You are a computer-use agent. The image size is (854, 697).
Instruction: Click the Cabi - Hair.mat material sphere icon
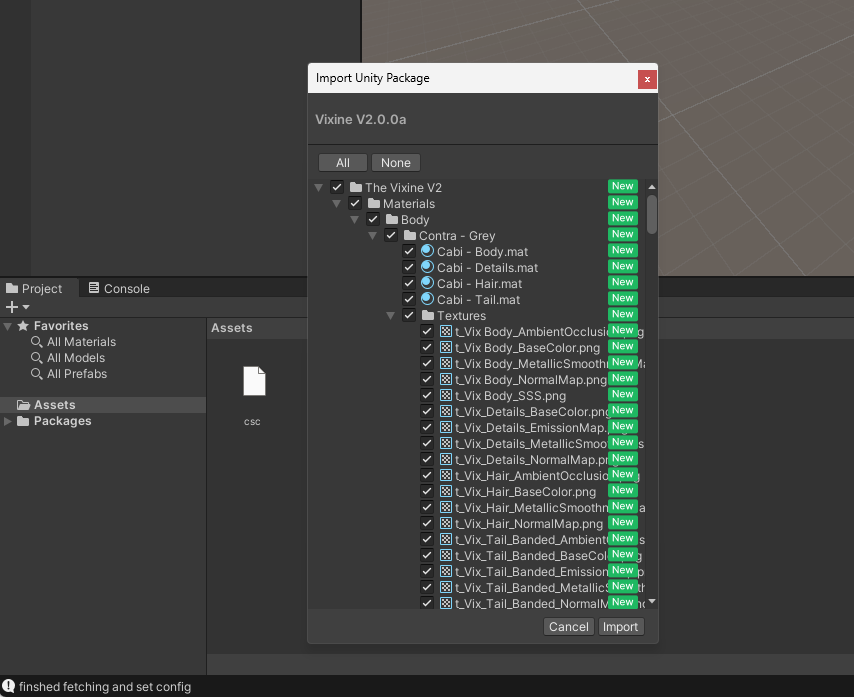[x=427, y=284]
